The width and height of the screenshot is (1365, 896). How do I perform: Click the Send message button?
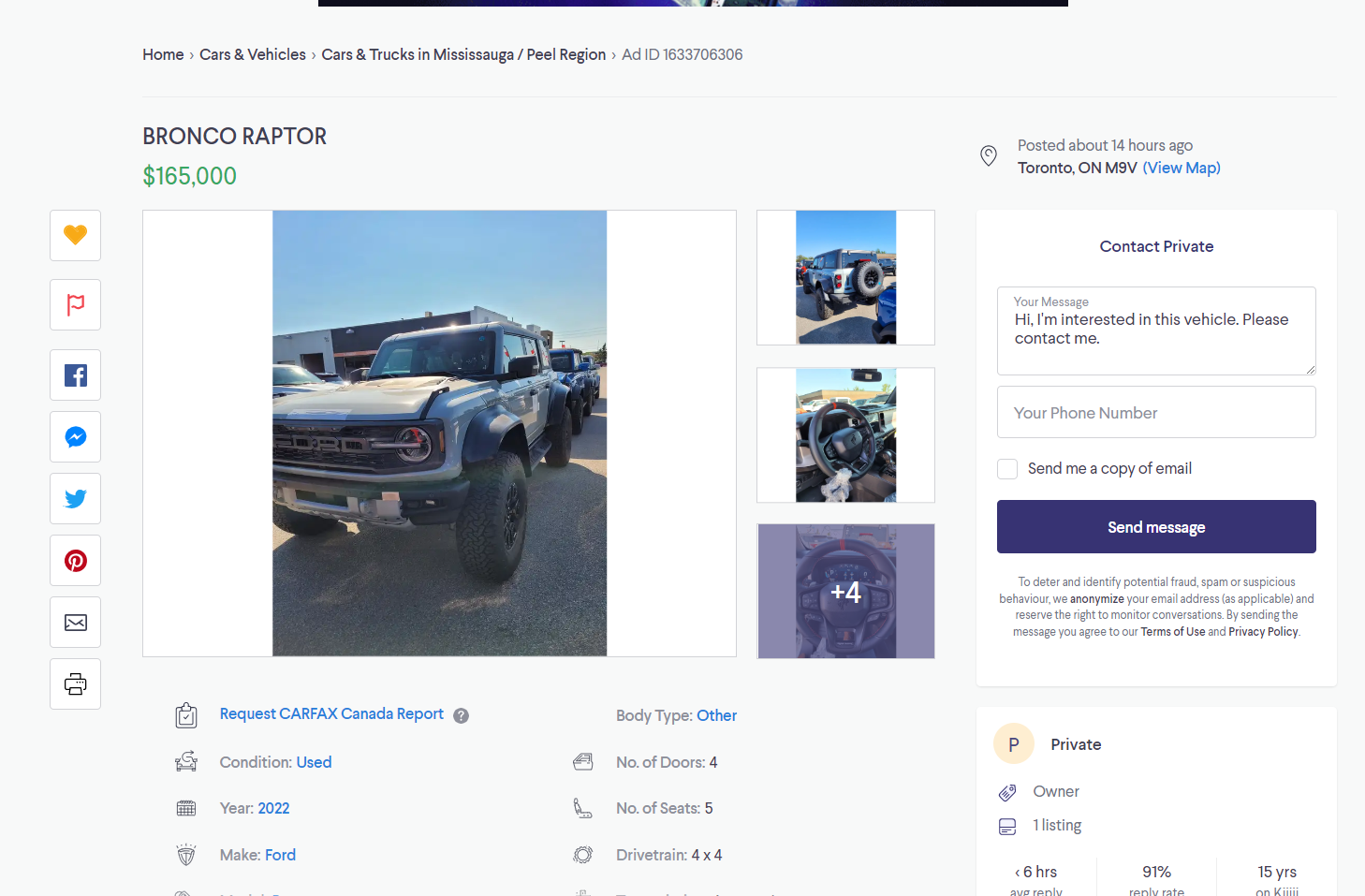tap(1156, 527)
